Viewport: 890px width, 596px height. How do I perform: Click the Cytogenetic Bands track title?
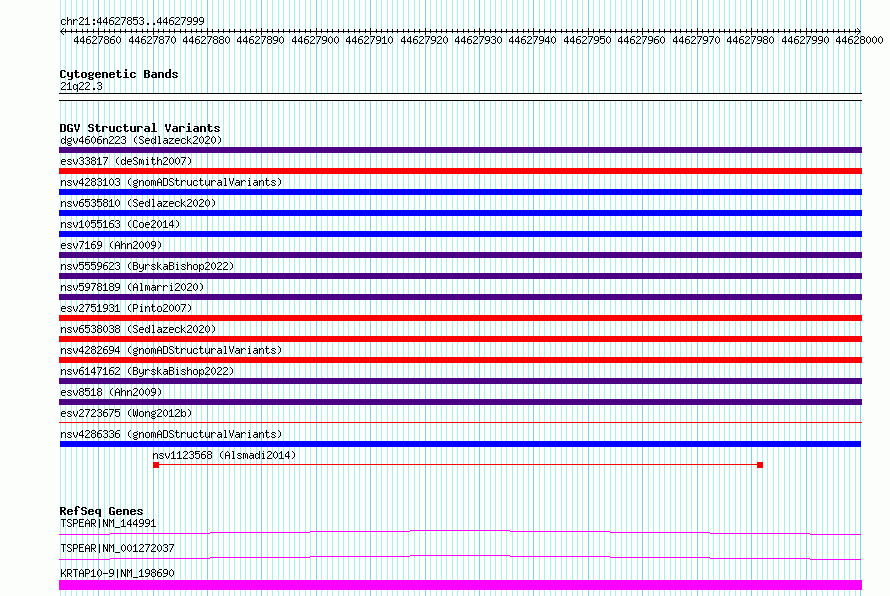click(119, 74)
